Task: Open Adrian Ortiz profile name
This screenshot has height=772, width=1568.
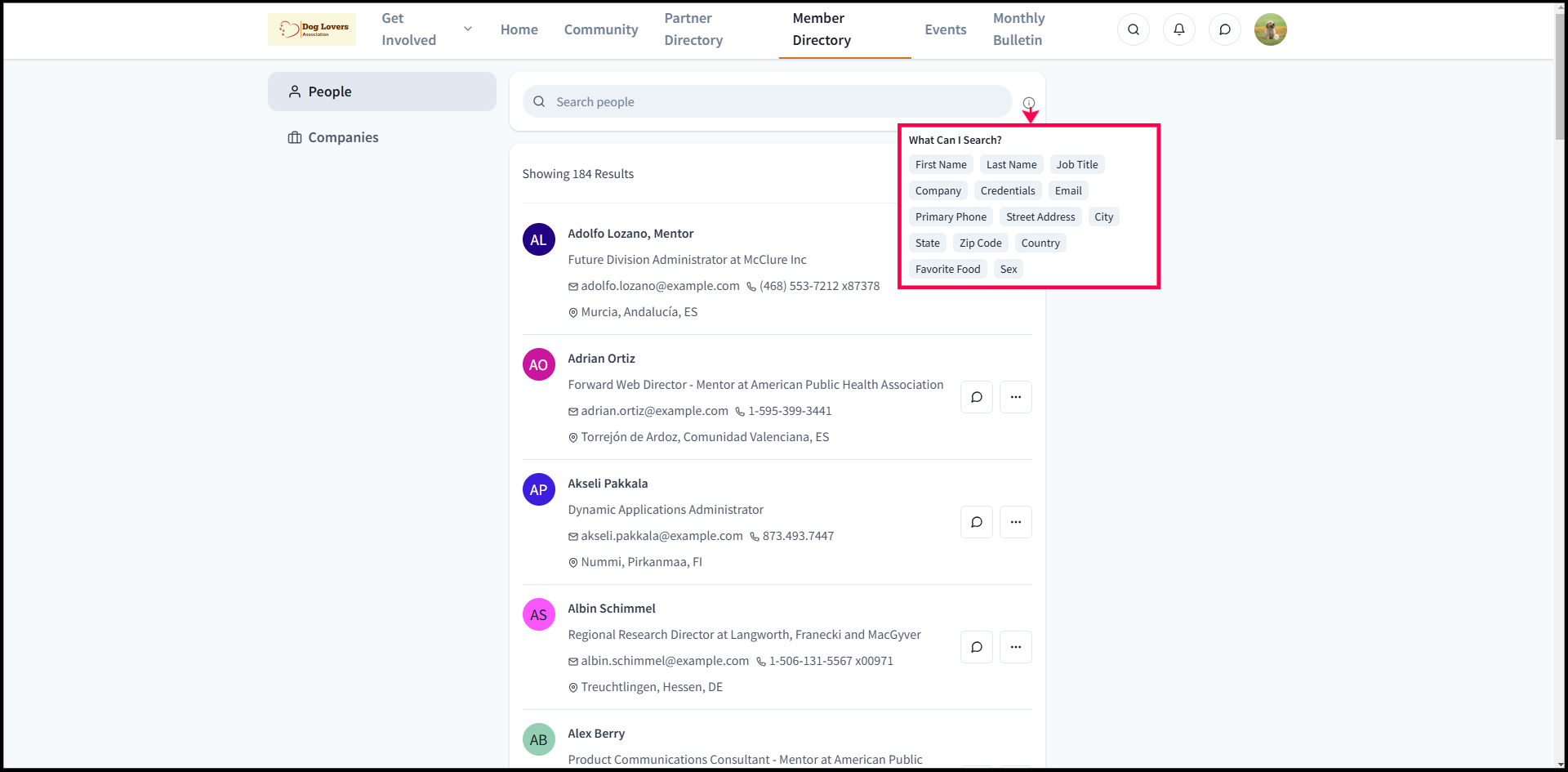Action: [x=602, y=359]
